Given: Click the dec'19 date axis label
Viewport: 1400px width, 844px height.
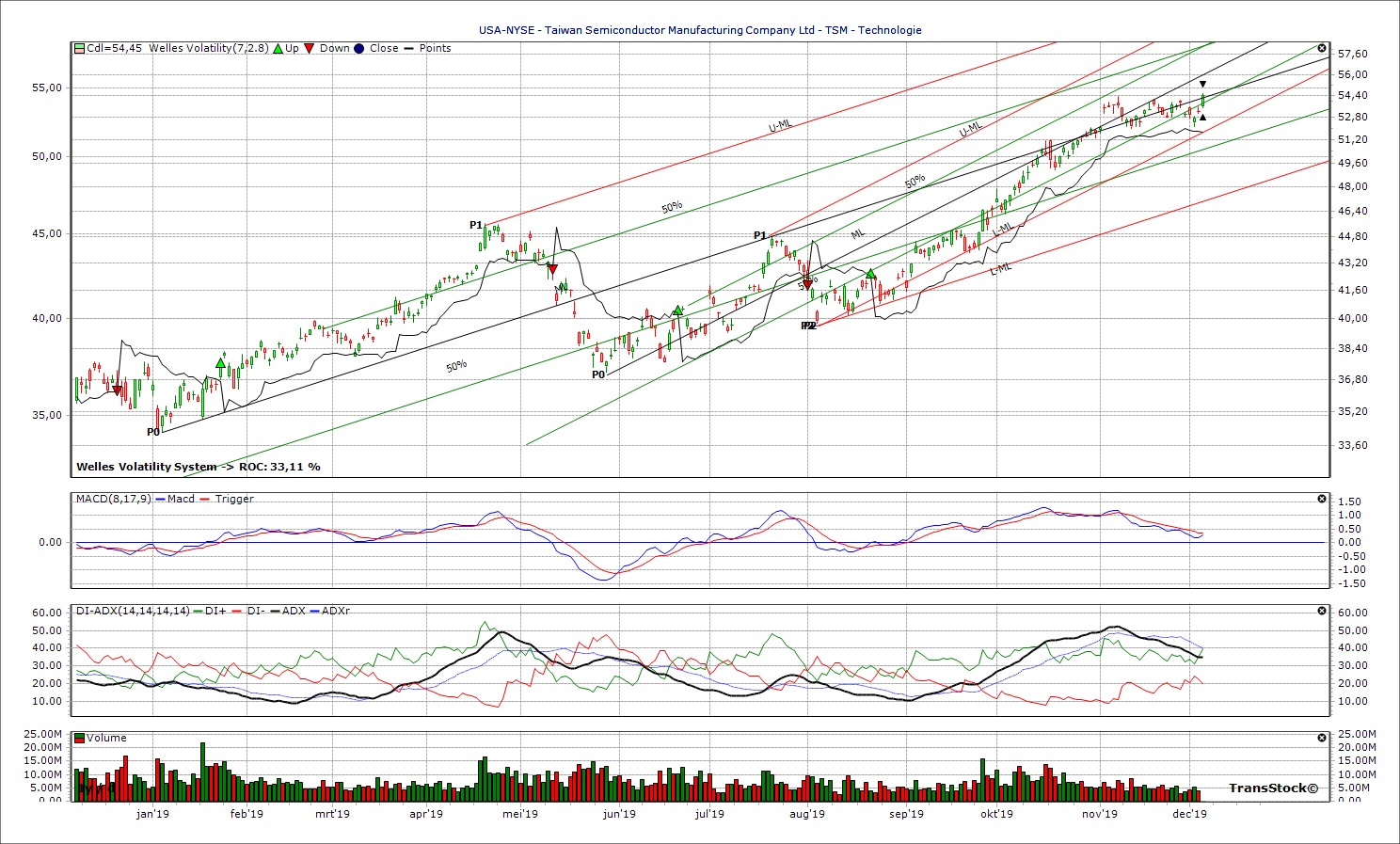Looking at the screenshot, I should (x=1190, y=814).
